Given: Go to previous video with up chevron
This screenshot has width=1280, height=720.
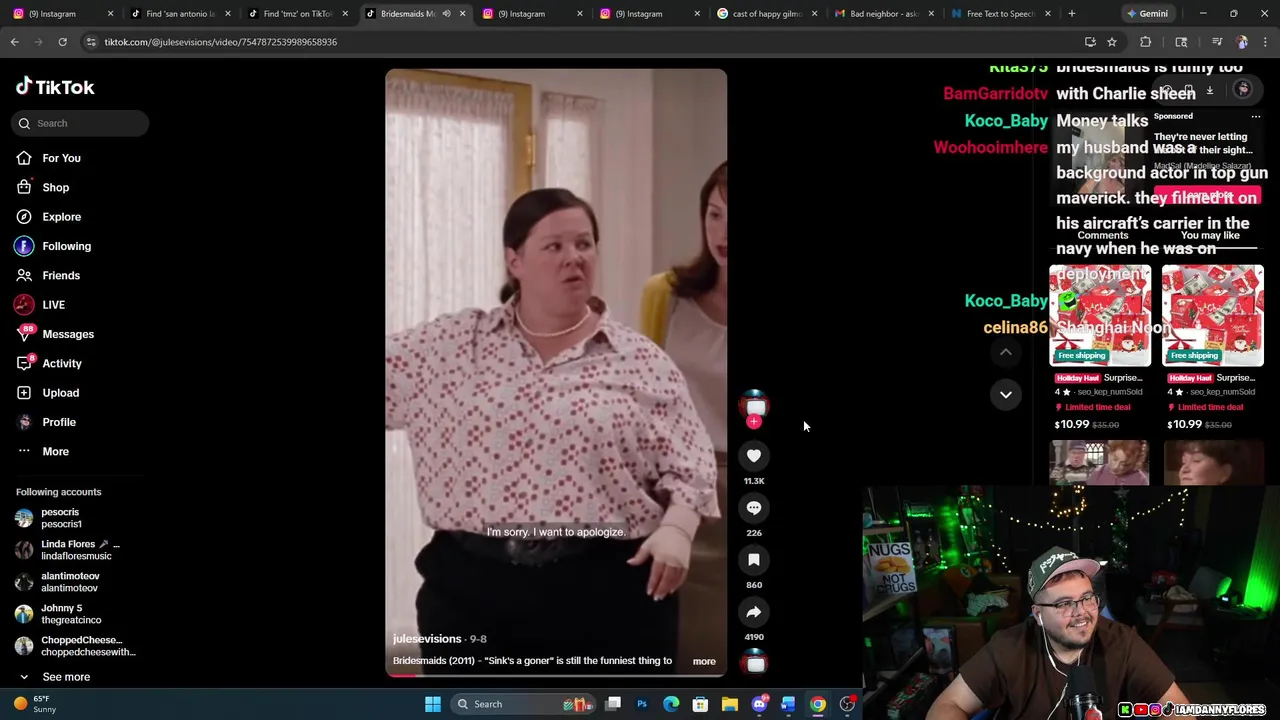Looking at the screenshot, I should [1006, 352].
